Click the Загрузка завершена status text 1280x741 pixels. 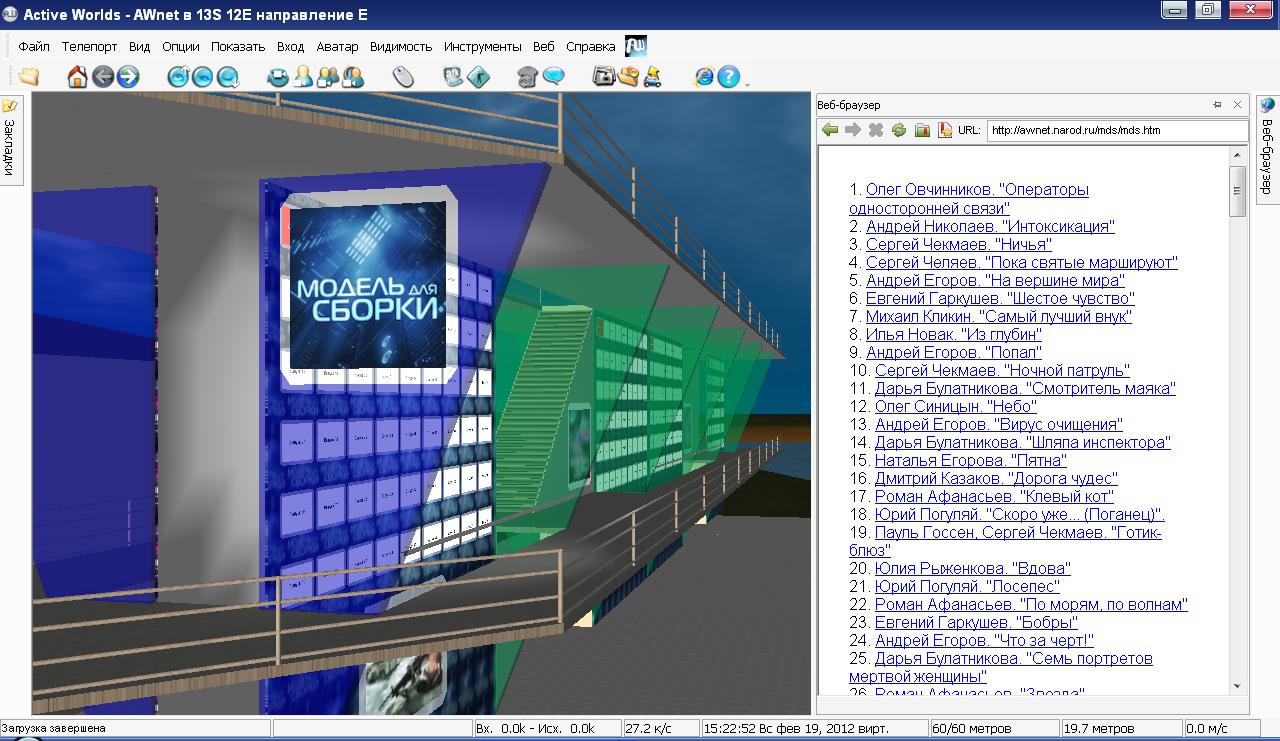(54, 728)
